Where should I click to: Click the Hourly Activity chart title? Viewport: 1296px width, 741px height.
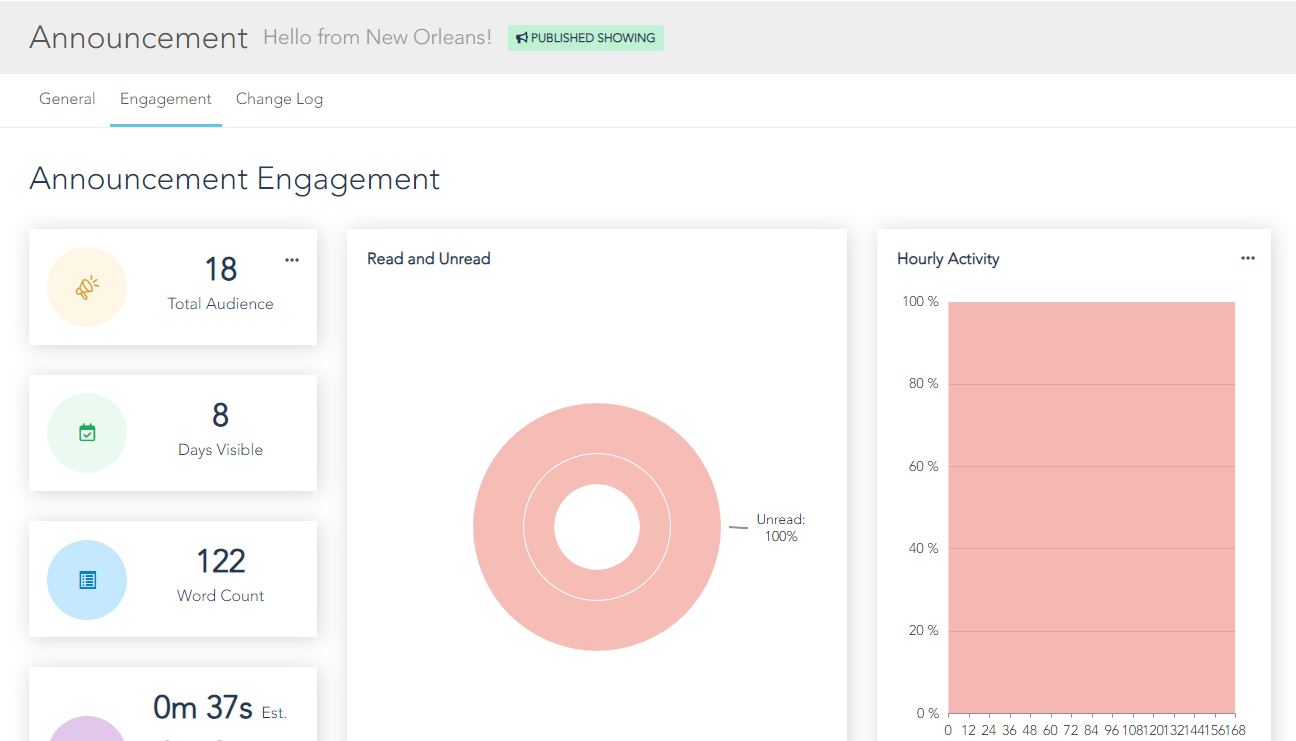point(948,259)
